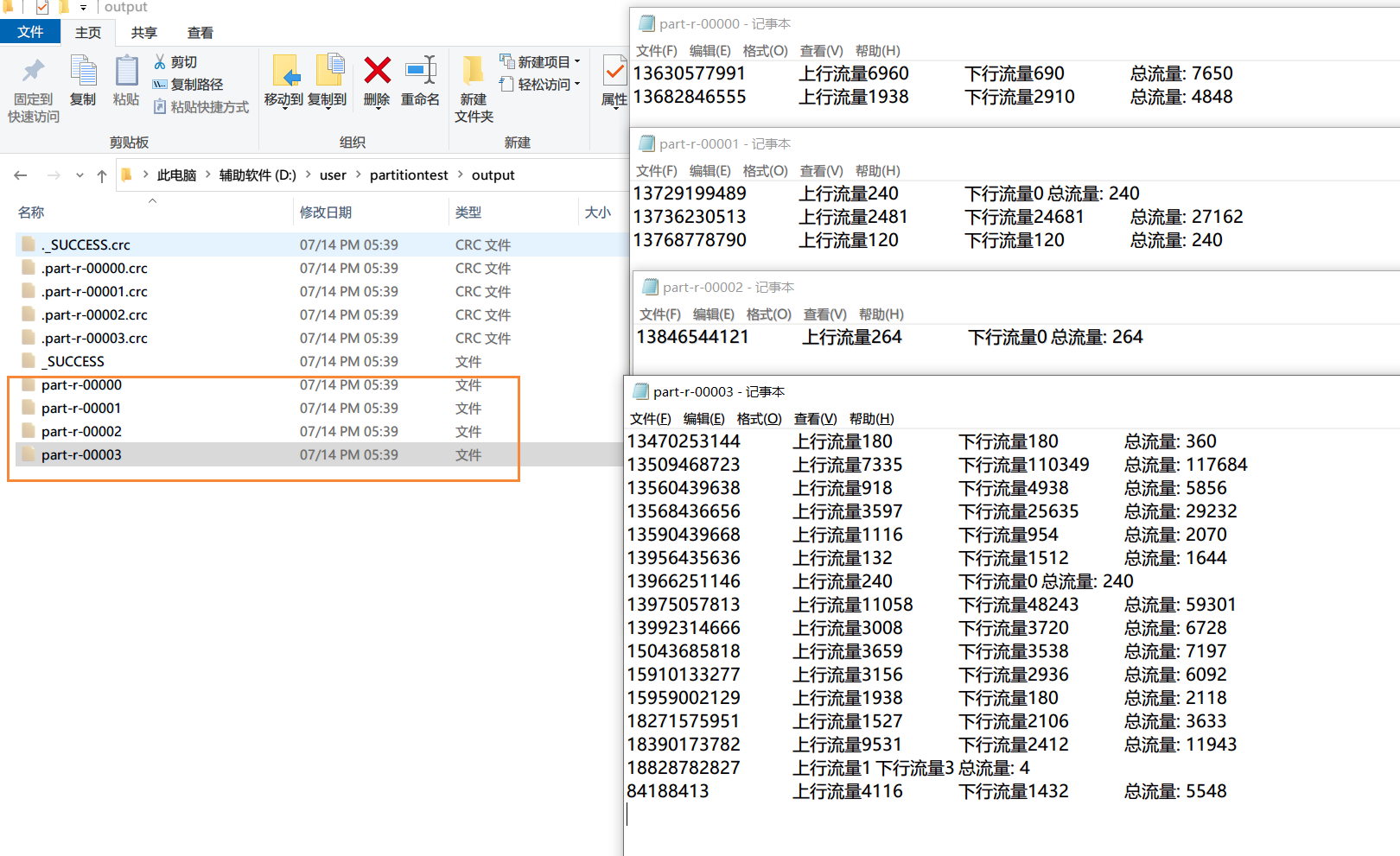
Task: Click the part-r-00001 notepad title icon
Action: (646, 143)
